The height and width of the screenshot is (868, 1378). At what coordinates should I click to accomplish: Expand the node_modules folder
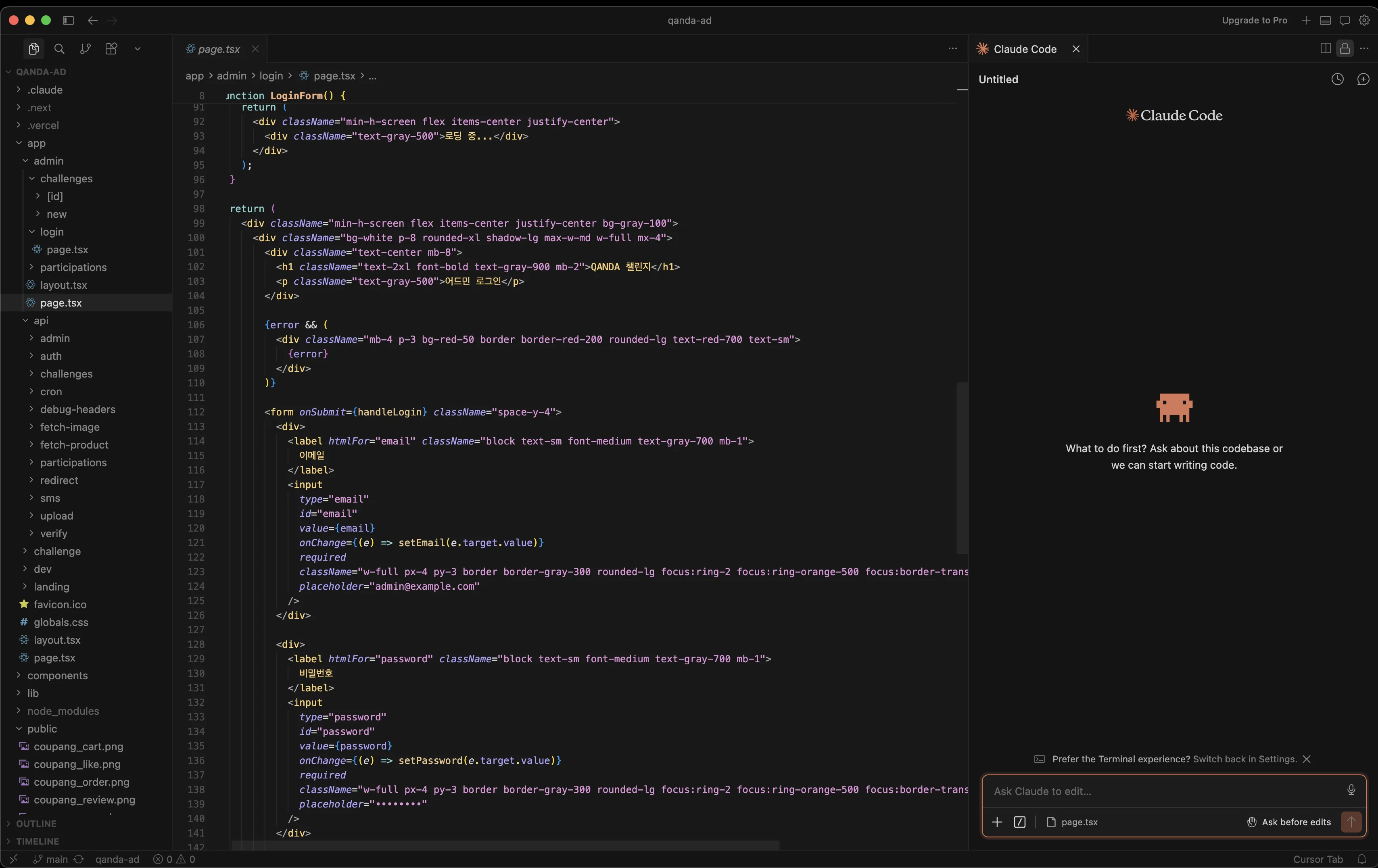click(x=86, y=711)
